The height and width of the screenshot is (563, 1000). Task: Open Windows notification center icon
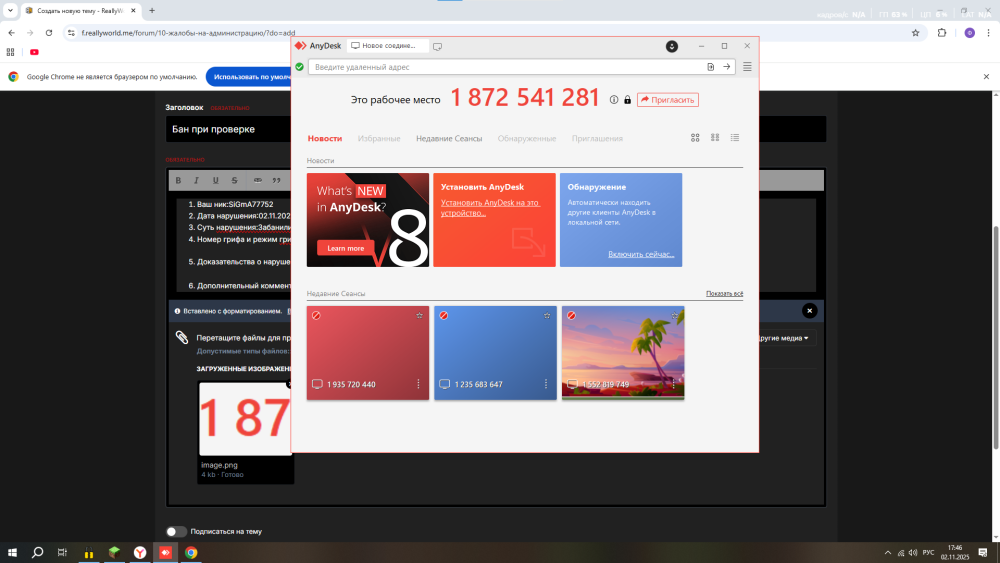point(983,553)
